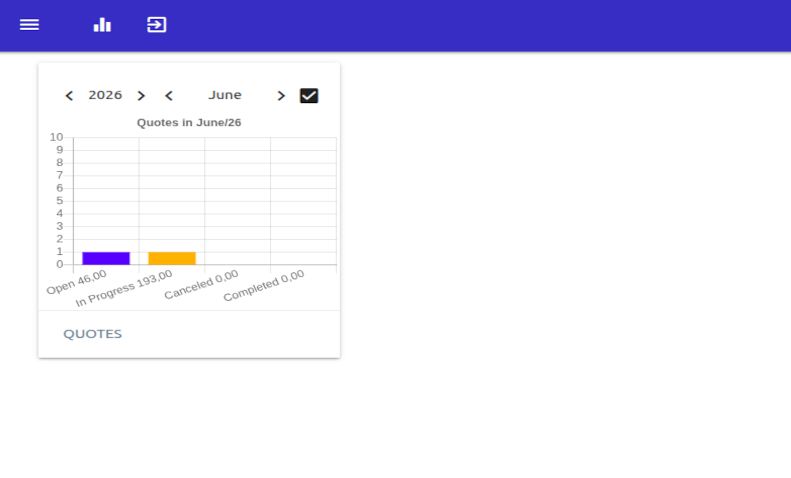The image size is (791, 478).
Task: Click the Open 46,00 axis label
Action: (77, 282)
